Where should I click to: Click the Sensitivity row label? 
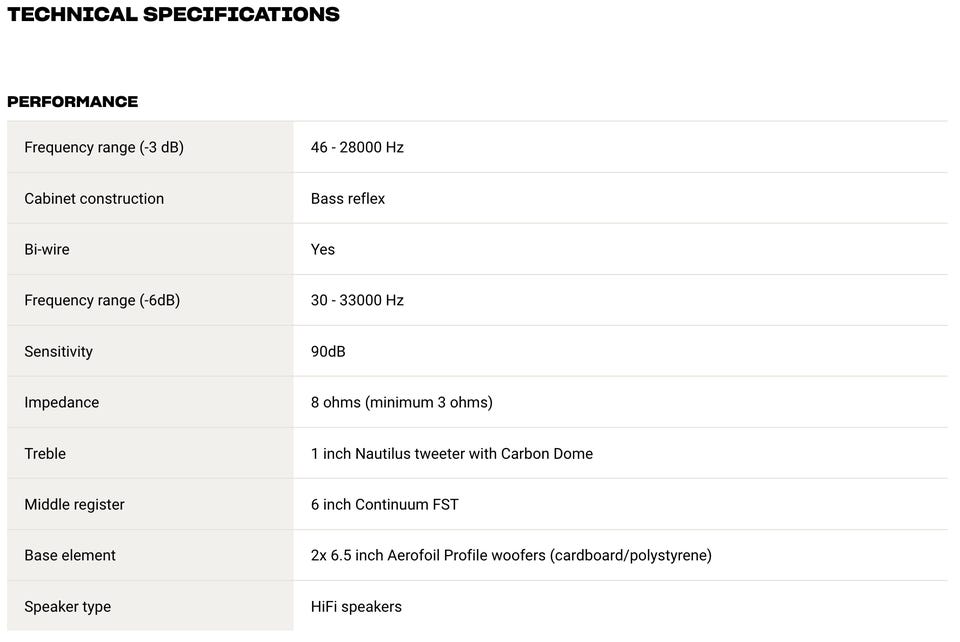(x=58, y=351)
